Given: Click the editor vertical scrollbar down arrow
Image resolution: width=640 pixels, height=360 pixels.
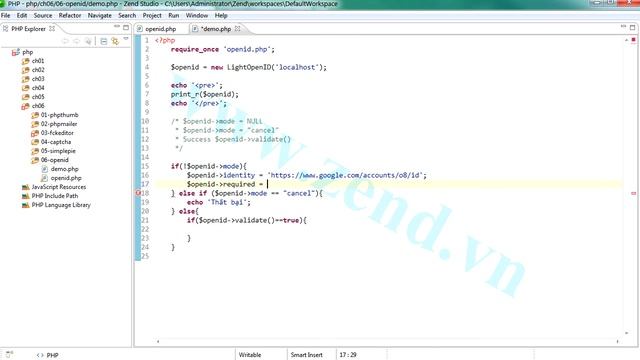Looking at the screenshot, I should tap(627, 333).
